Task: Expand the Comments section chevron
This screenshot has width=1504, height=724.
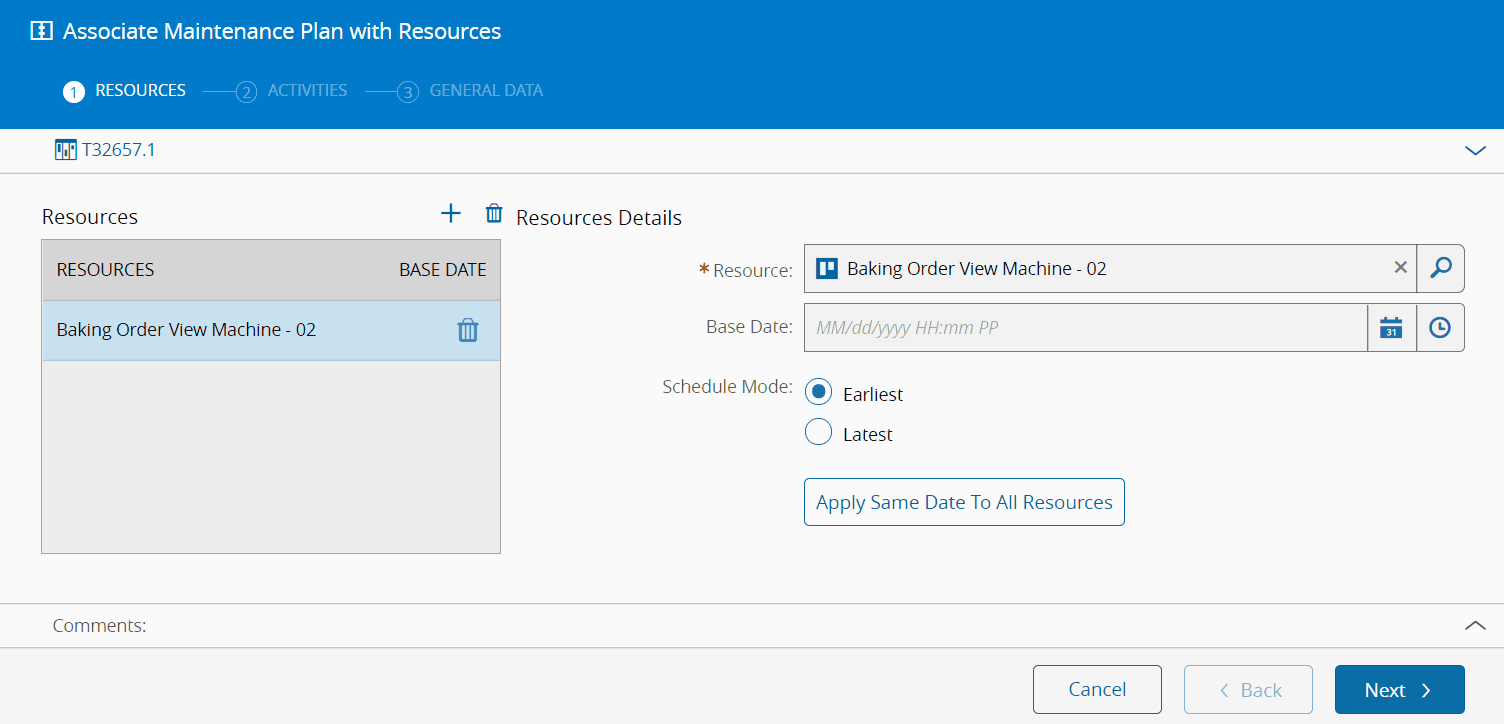Action: (1475, 625)
